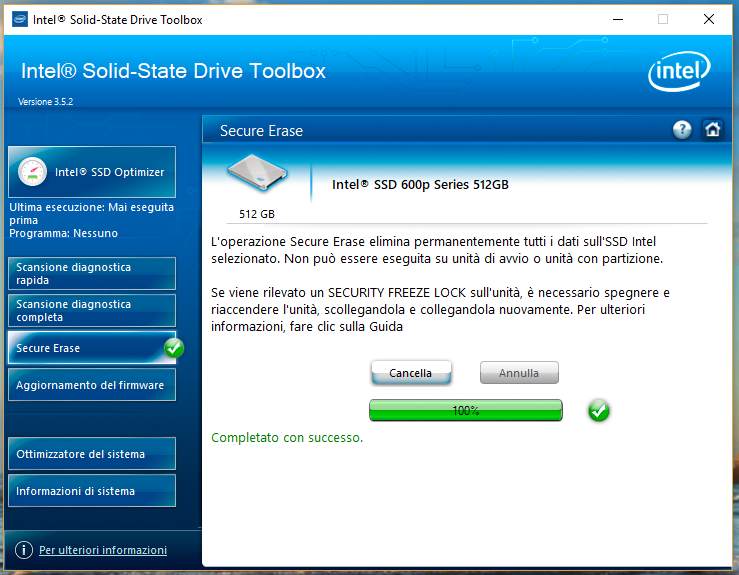Open Scansione diagnostica rapida
This screenshot has height=575, width=739.
(91, 274)
